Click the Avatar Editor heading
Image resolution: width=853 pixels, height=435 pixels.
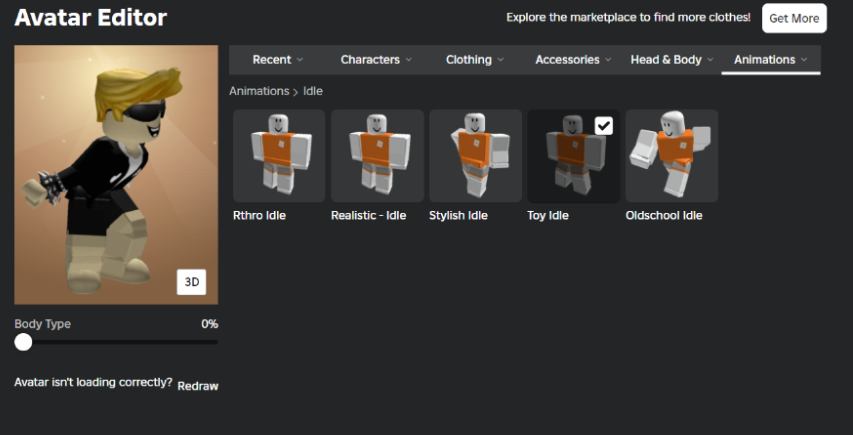[91, 18]
